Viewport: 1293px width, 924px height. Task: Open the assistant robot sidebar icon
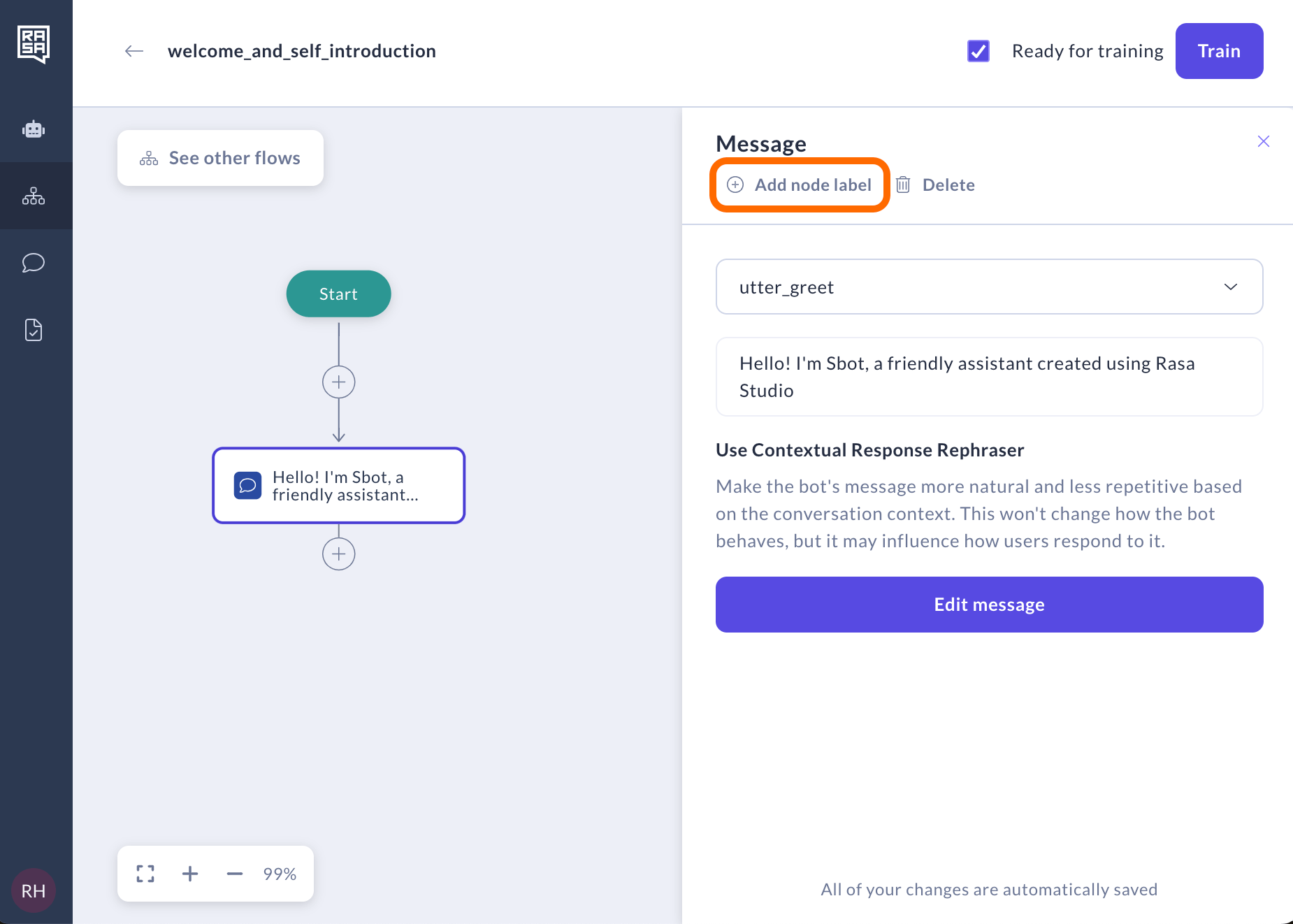click(34, 129)
